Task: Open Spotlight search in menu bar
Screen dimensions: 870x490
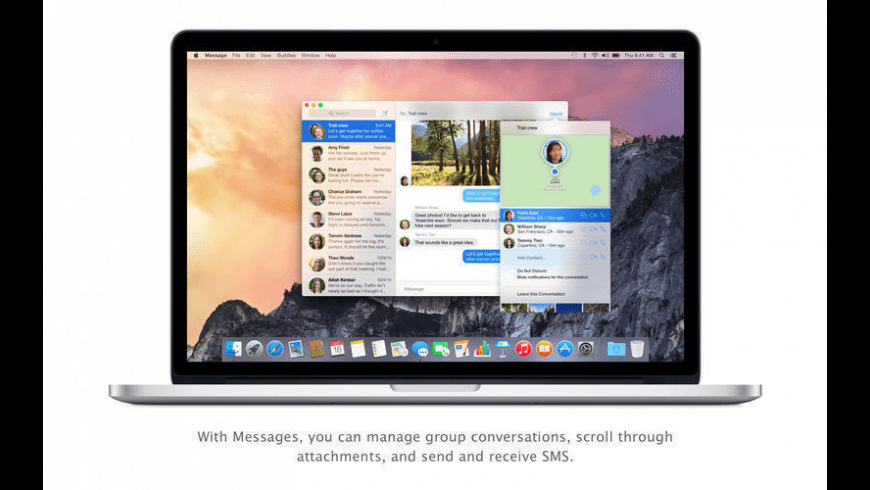Action: (661, 55)
